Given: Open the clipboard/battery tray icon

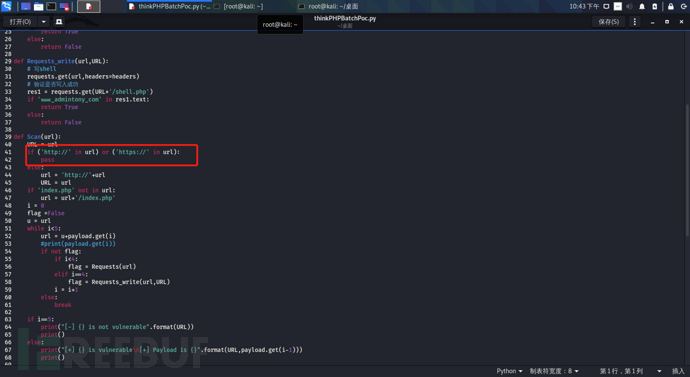Looking at the screenshot, I should (655, 7).
